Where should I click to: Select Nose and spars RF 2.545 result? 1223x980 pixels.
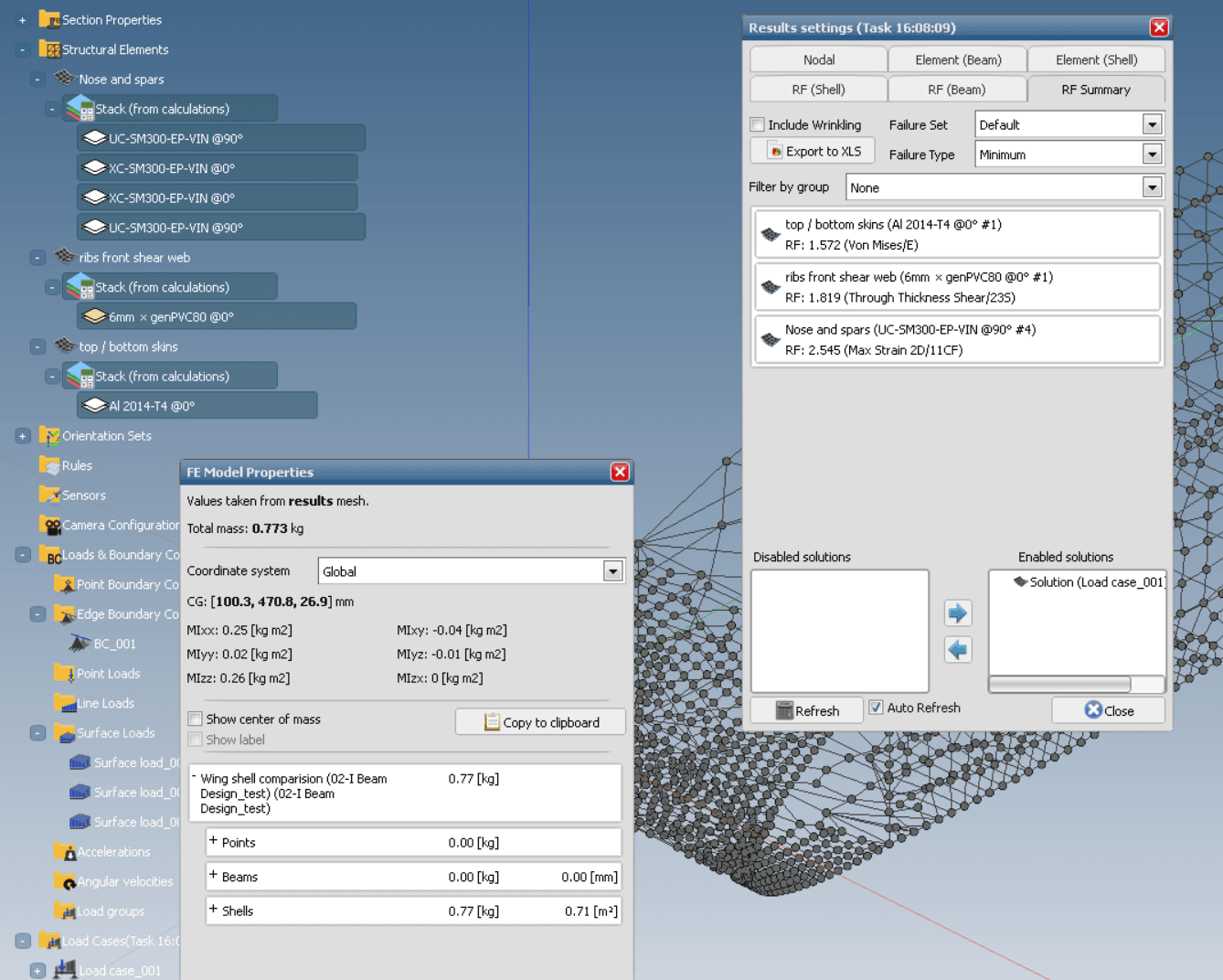957,340
